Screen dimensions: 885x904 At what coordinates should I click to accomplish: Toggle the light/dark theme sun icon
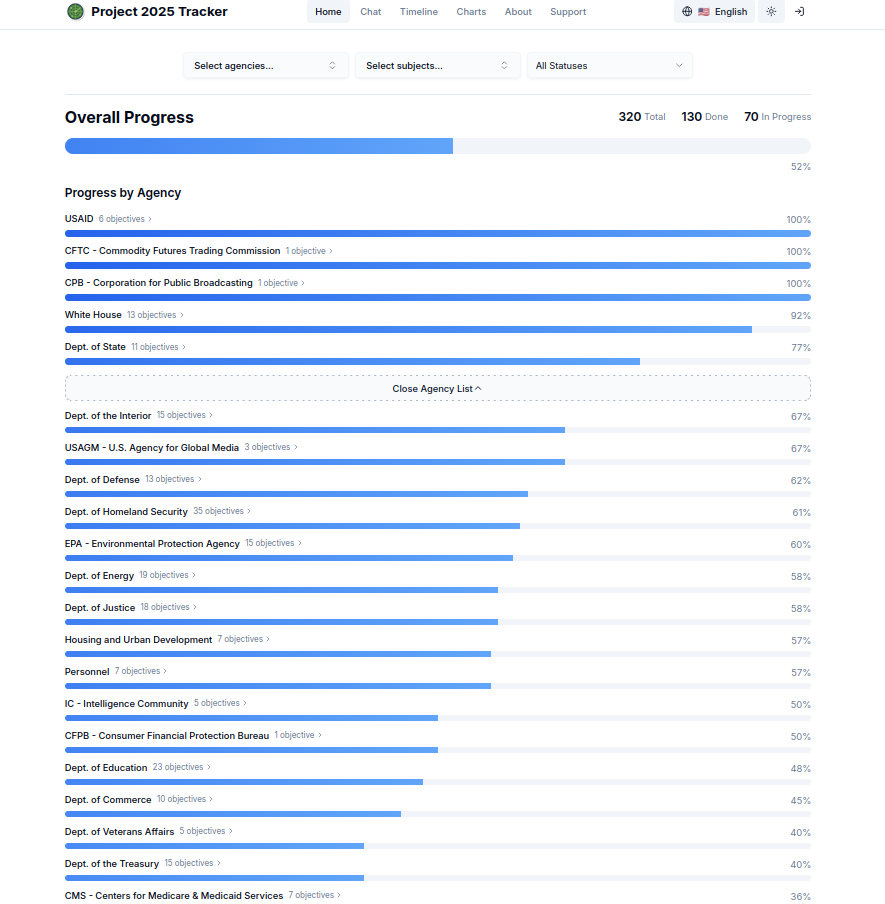(771, 12)
